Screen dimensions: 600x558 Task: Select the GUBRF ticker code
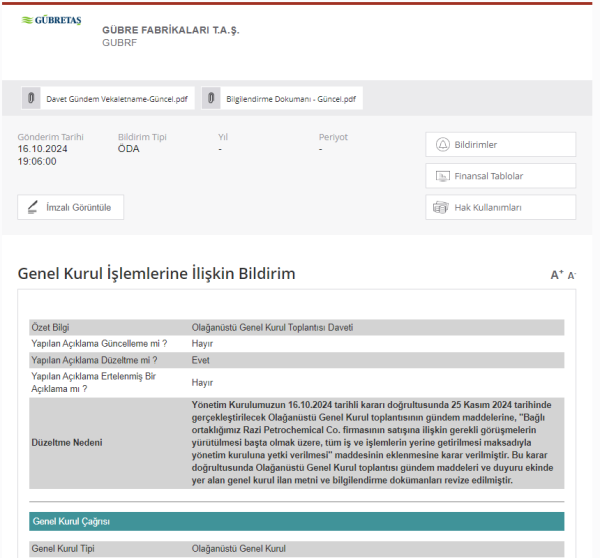tap(119, 43)
